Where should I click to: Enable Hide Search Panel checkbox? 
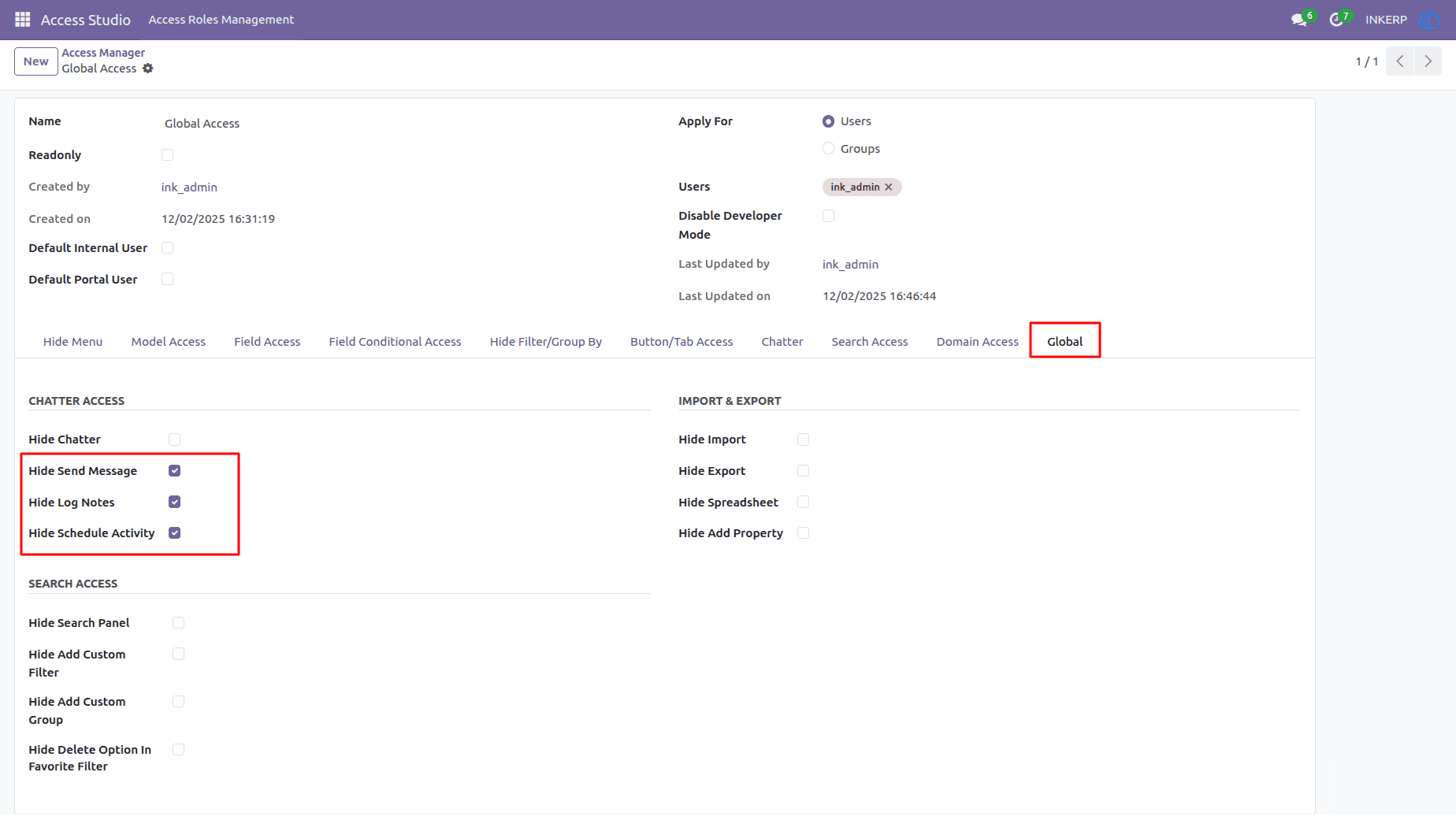coord(178,622)
